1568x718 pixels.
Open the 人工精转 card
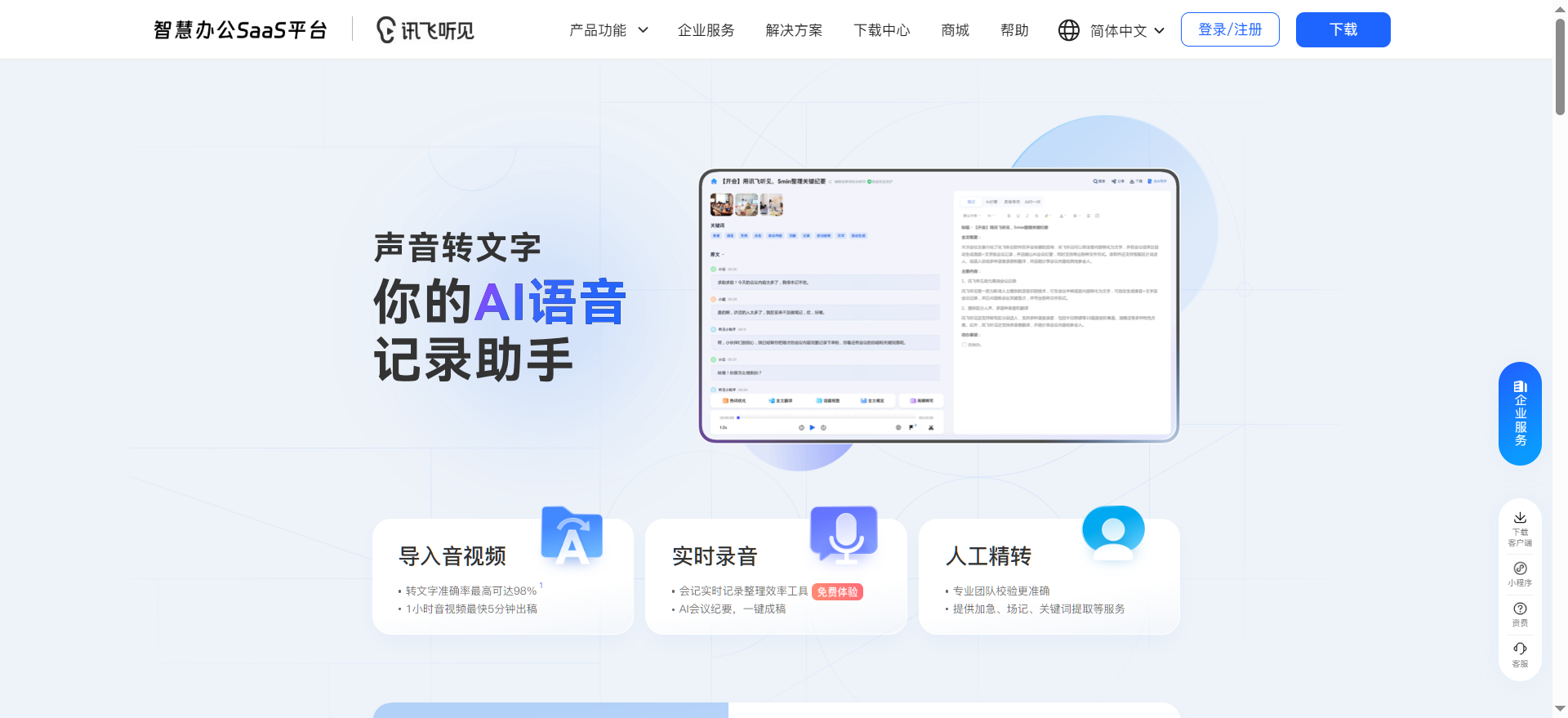click(x=1049, y=577)
